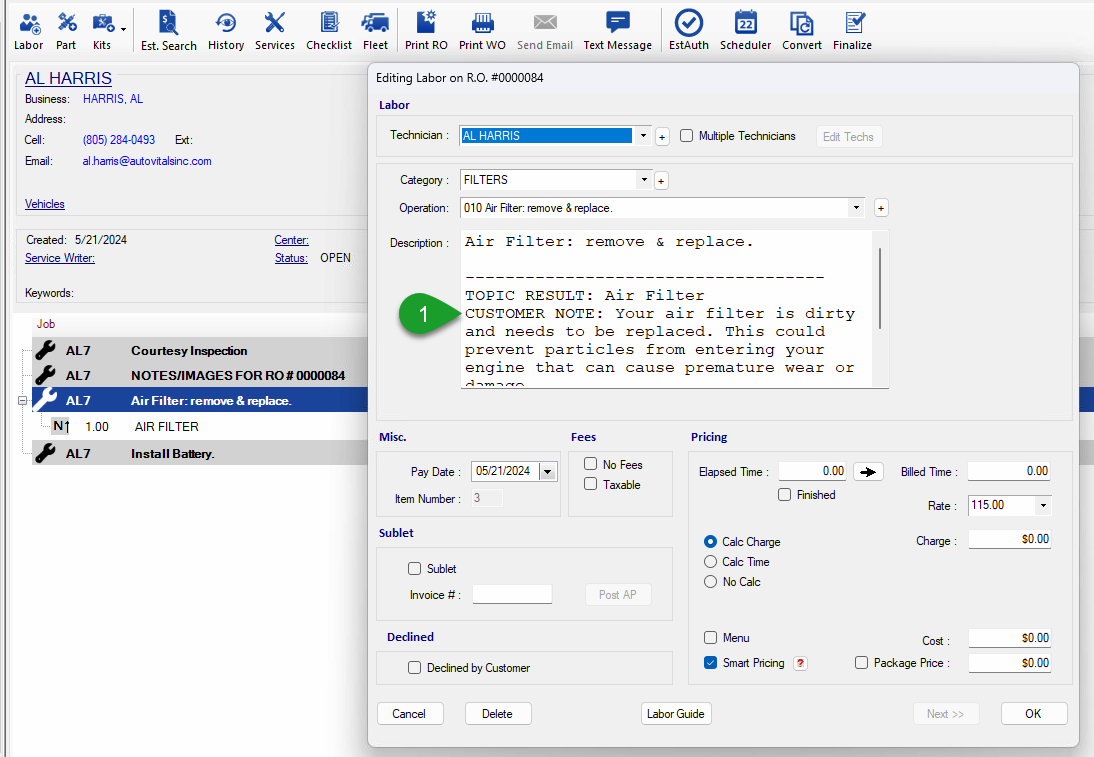Click the plus button beside Category
Screen dimensions: 1094x757
point(661,181)
